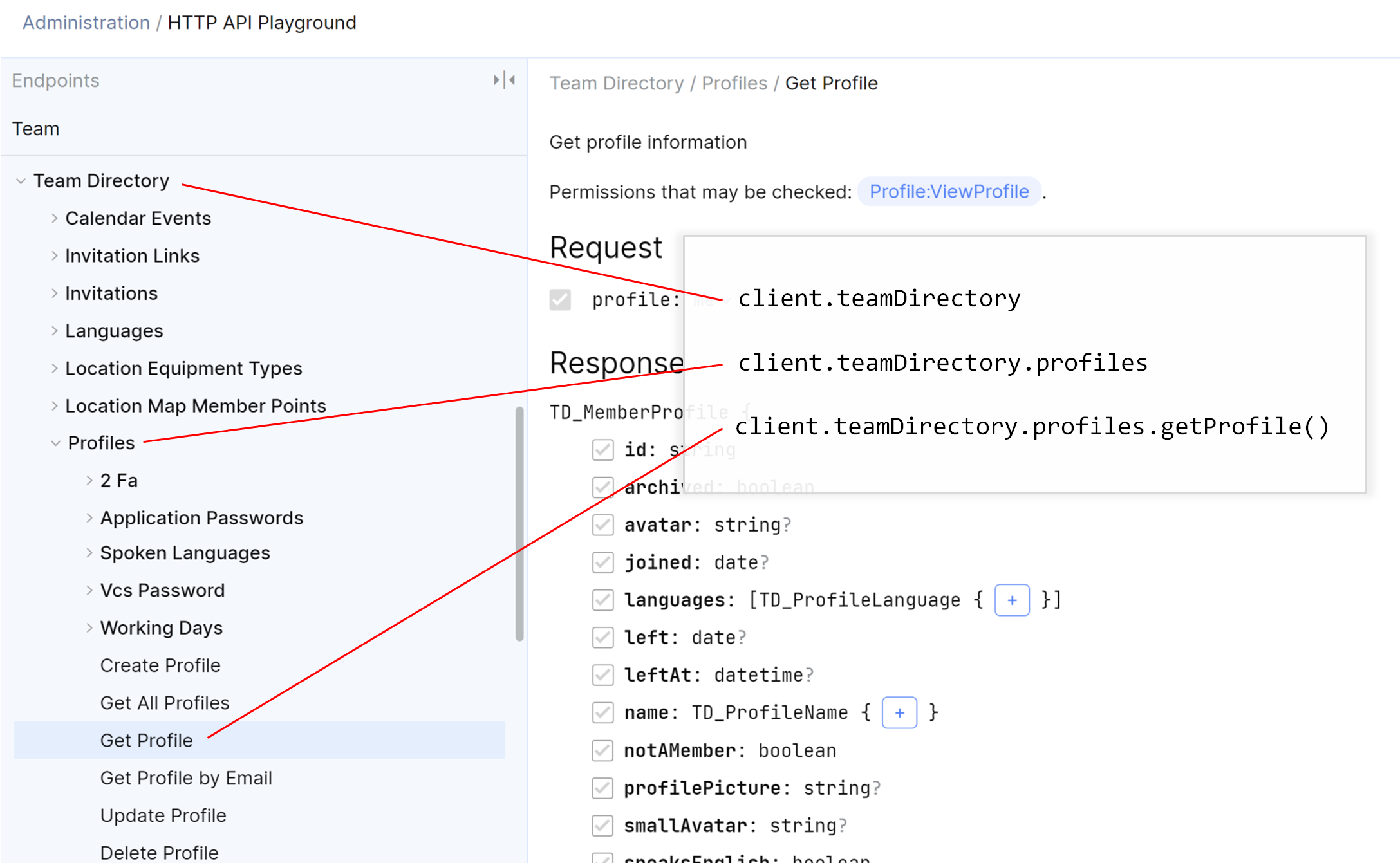The height and width of the screenshot is (863, 1400).
Task: Select Get All Profiles endpoint
Action: (165, 703)
